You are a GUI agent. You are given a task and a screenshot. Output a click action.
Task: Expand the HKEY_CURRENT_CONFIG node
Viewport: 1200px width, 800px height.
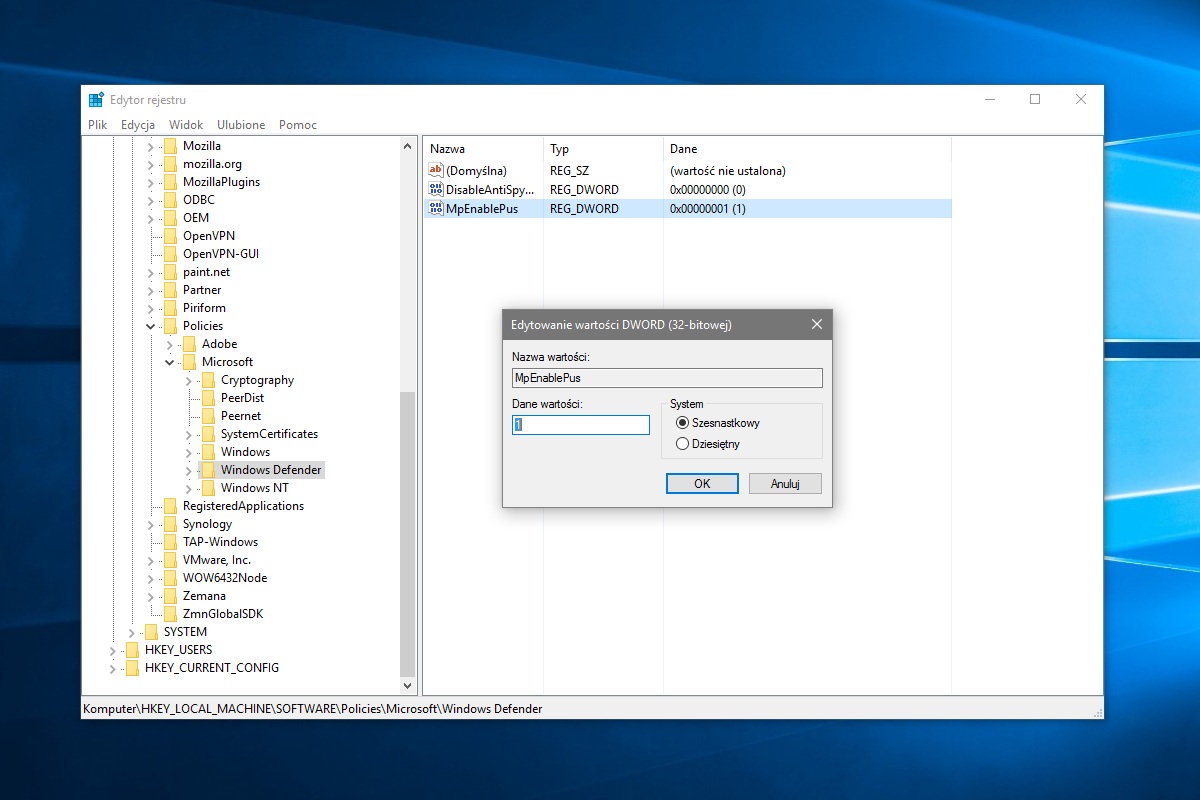[x=113, y=668]
